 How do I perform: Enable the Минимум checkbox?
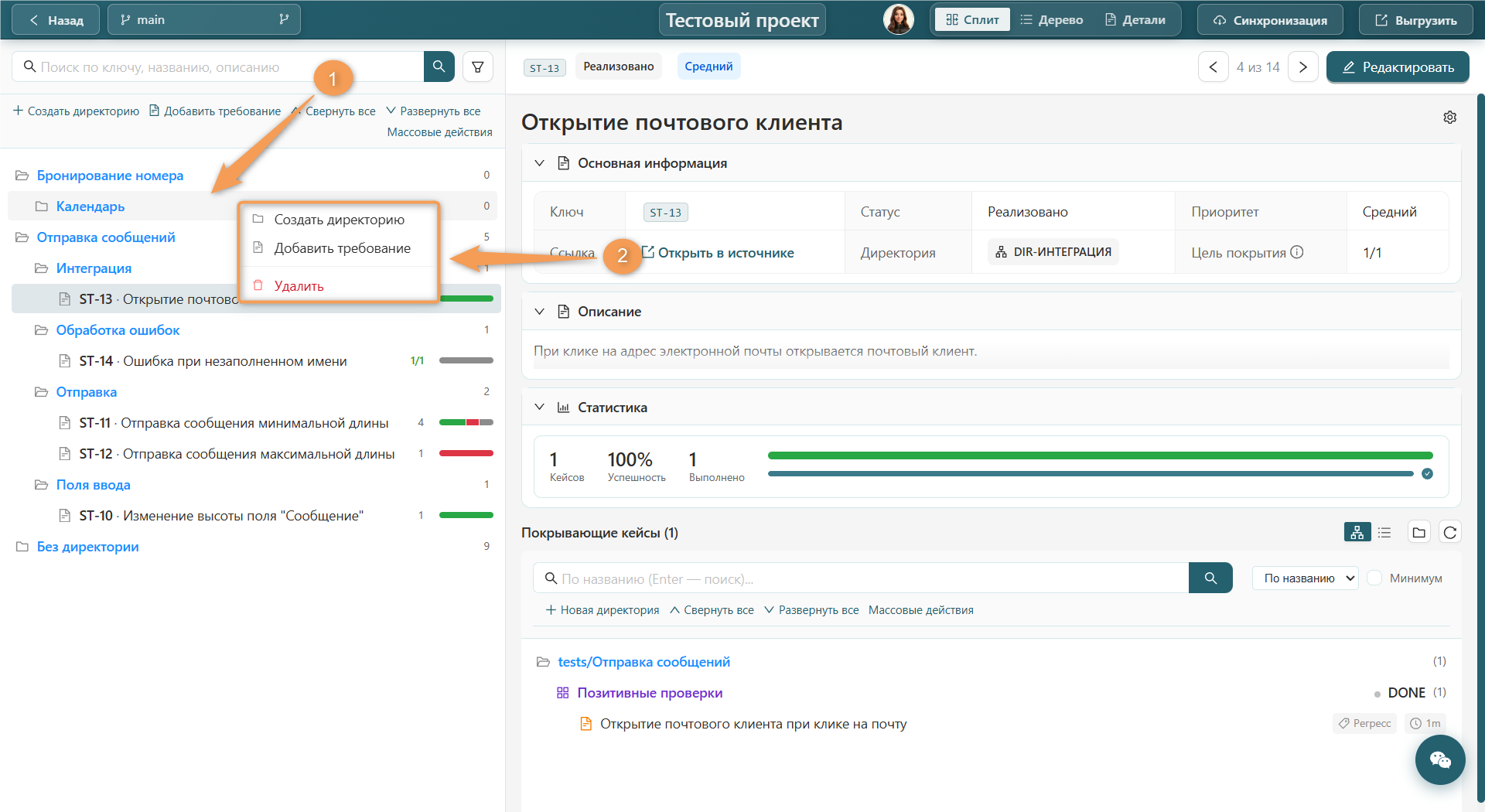pyautogui.click(x=1374, y=578)
